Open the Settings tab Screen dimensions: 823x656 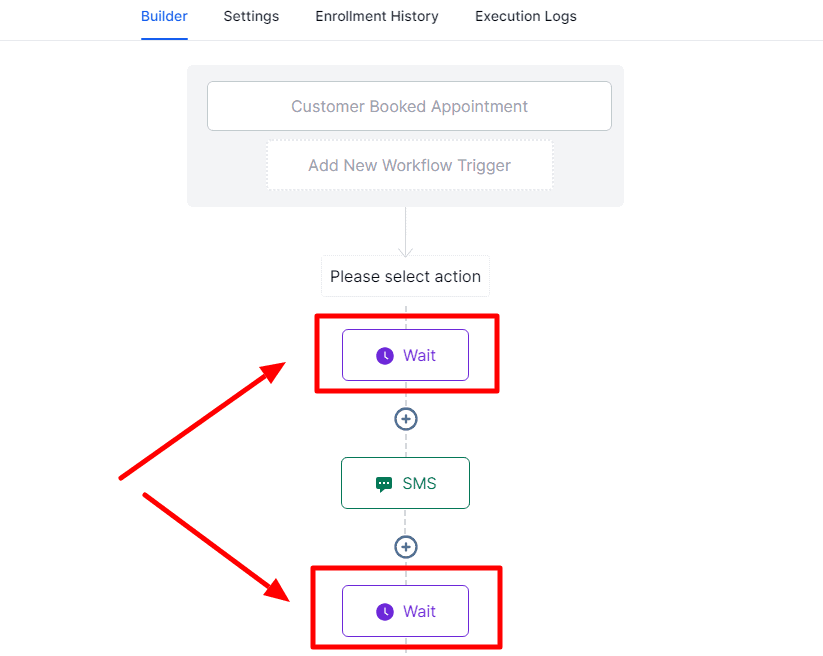point(251,16)
